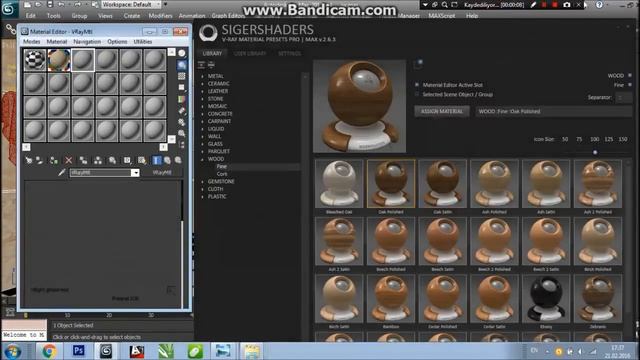The width and height of the screenshot is (640, 360).
Task: Set icon size to 125
Action: tap(609, 139)
